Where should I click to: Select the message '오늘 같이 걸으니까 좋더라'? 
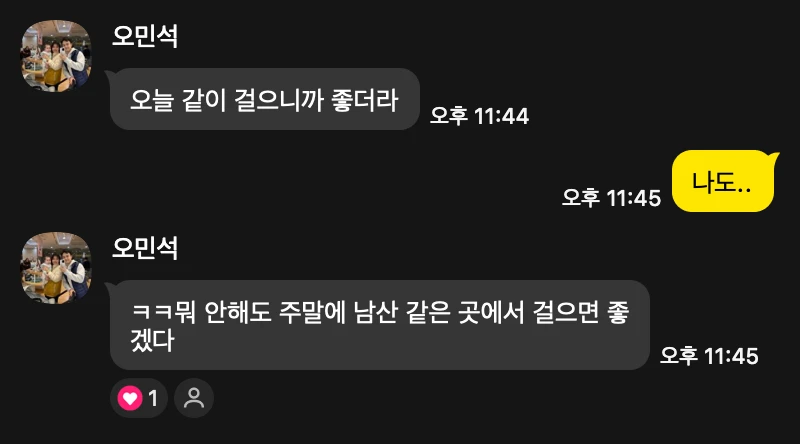264,99
